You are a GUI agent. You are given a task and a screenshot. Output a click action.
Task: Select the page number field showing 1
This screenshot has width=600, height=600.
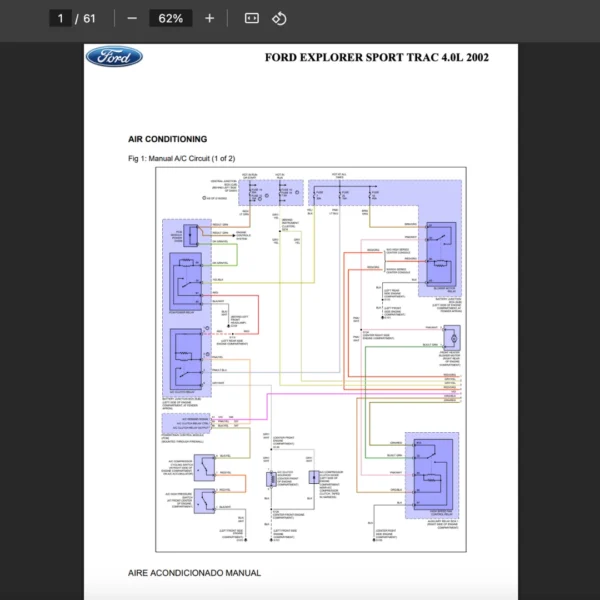(x=60, y=18)
